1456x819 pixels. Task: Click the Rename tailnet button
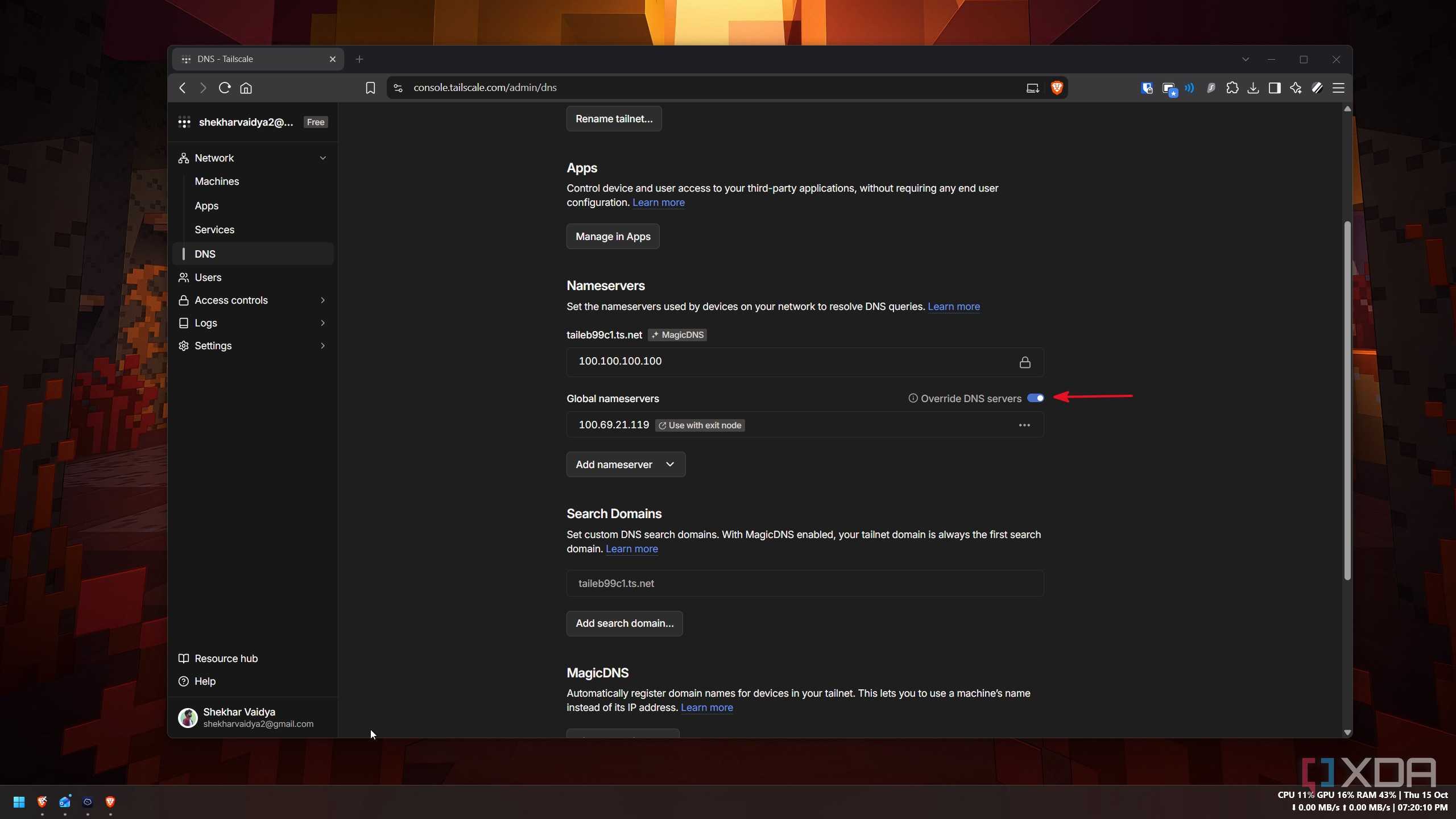(614, 118)
